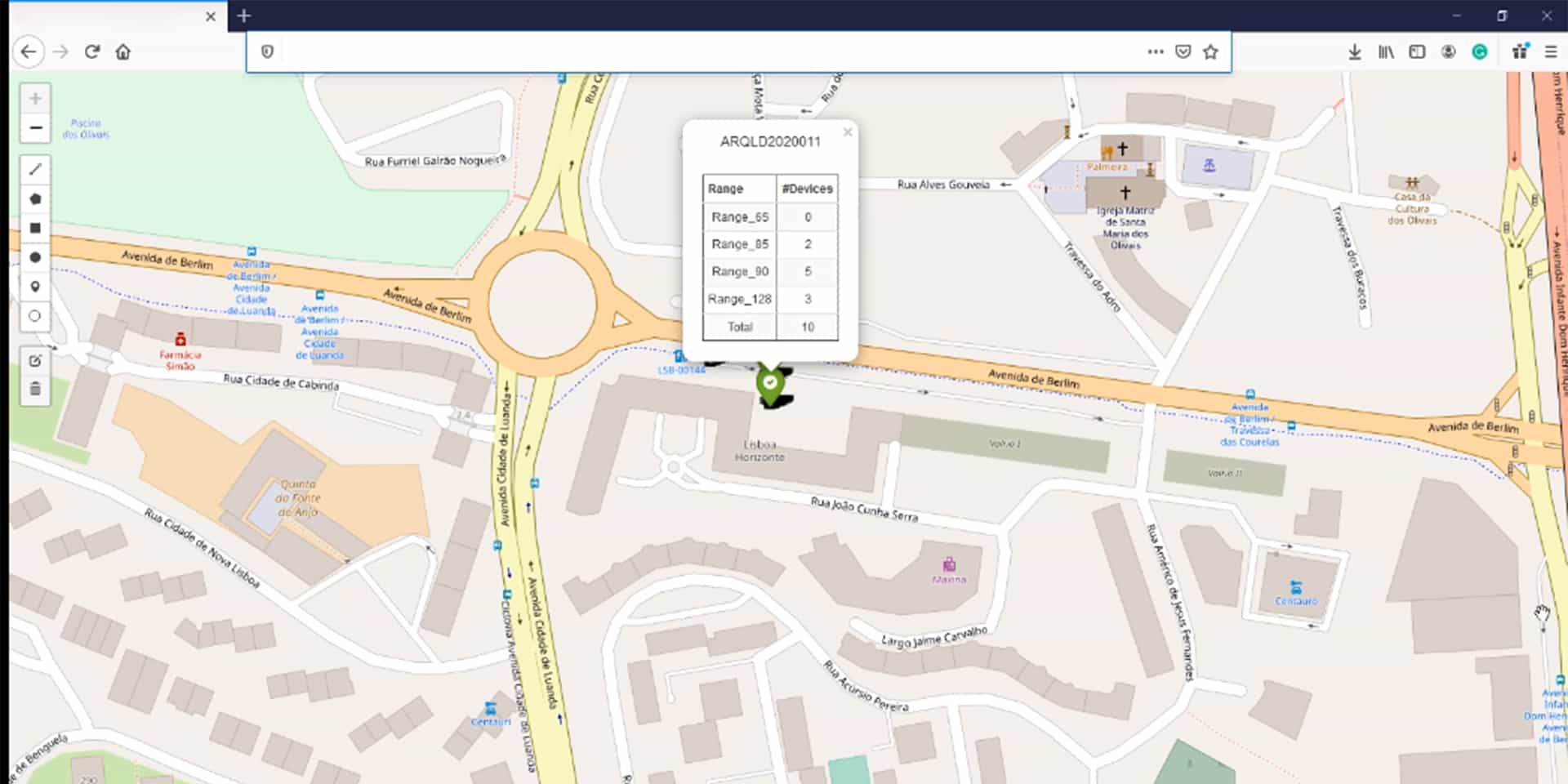Select the delete layers tool
This screenshot has width=1568, height=784.
35,390
